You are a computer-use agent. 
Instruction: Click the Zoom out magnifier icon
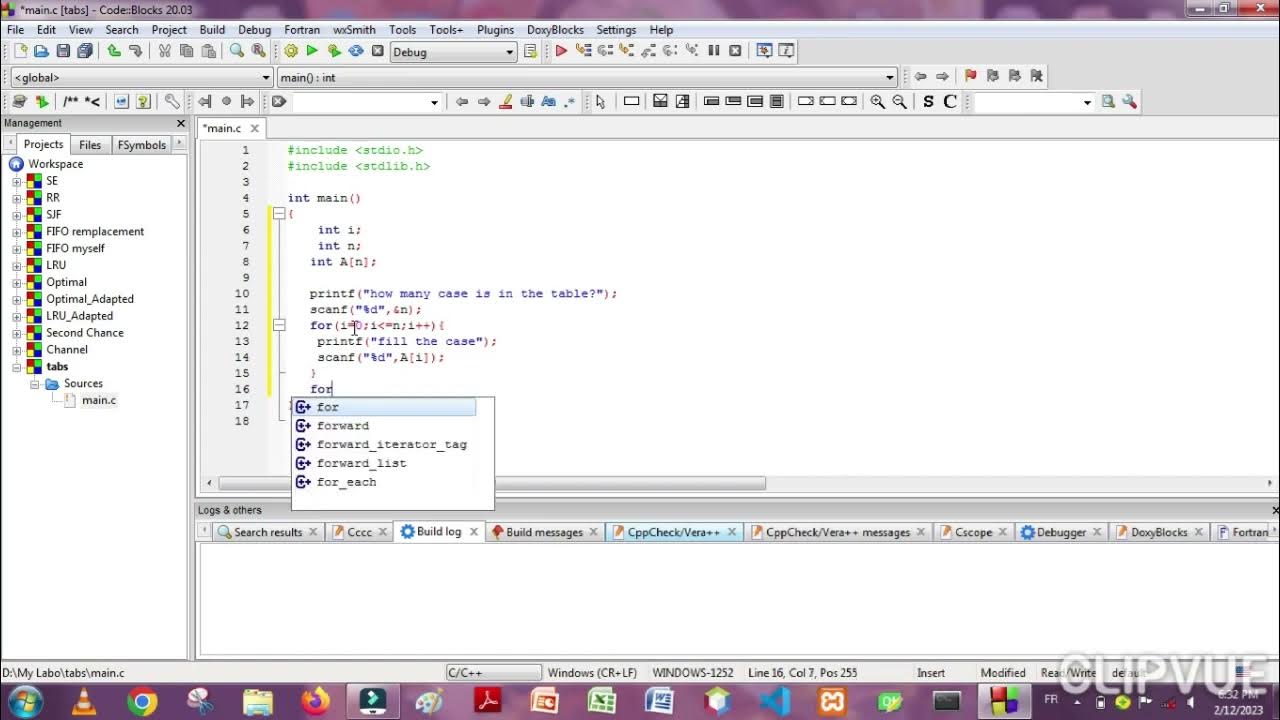point(899,101)
